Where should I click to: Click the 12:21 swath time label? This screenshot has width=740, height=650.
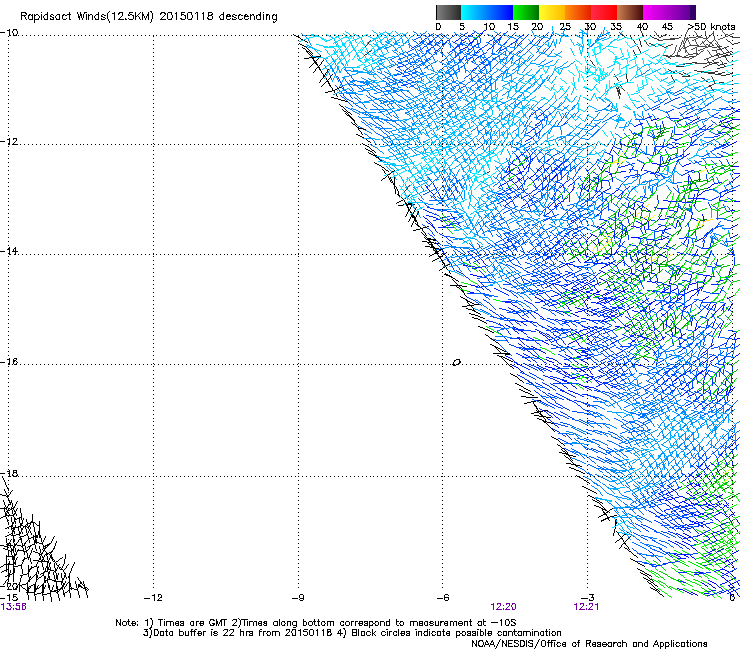(x=586, y=607)
